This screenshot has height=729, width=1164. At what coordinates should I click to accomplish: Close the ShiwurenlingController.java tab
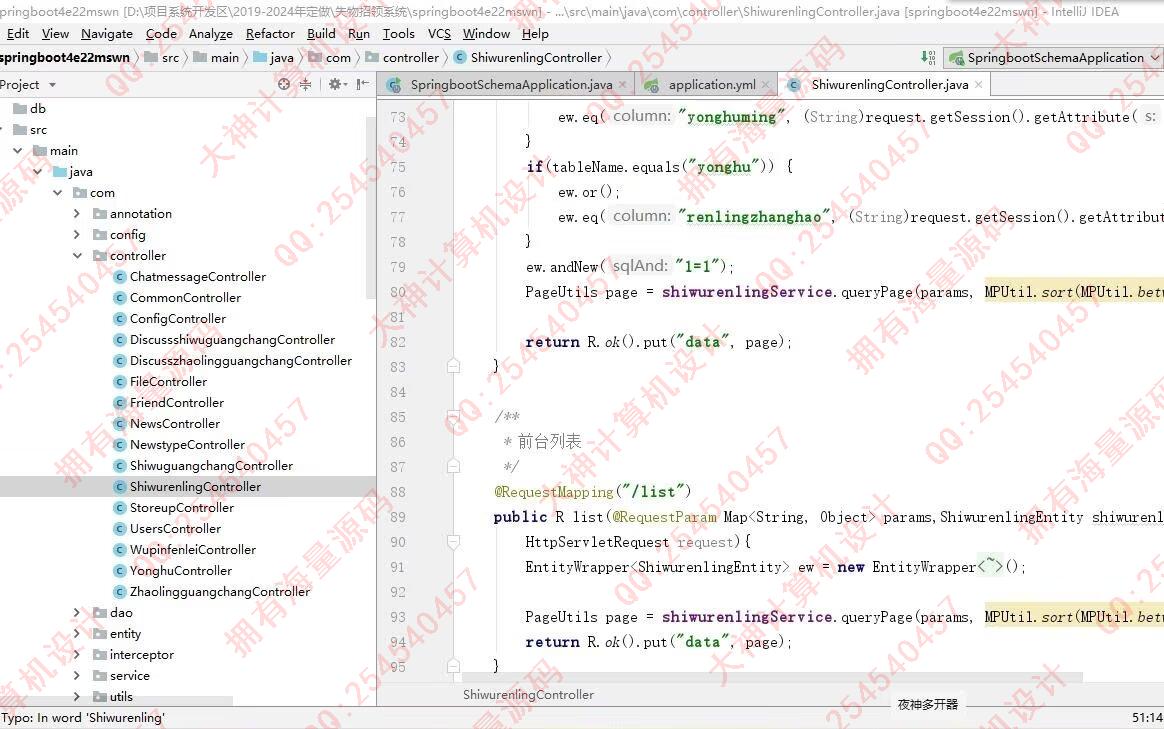pyautogui.click(x=978, y=85)
